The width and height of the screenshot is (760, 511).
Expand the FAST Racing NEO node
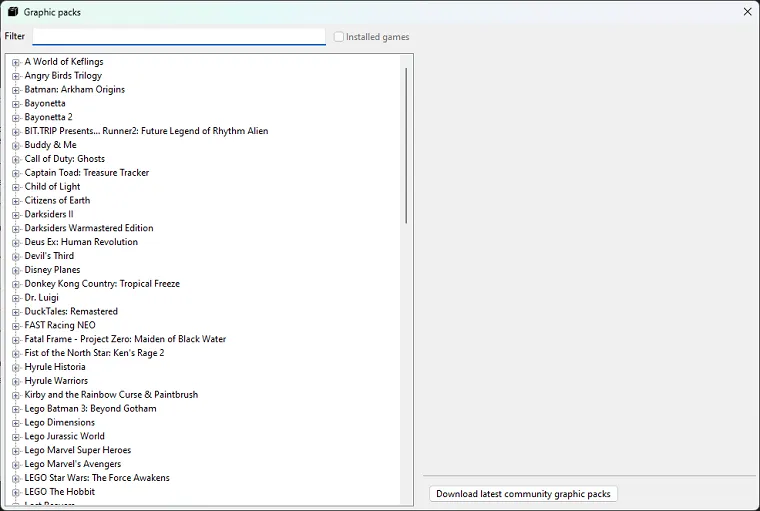16,326
